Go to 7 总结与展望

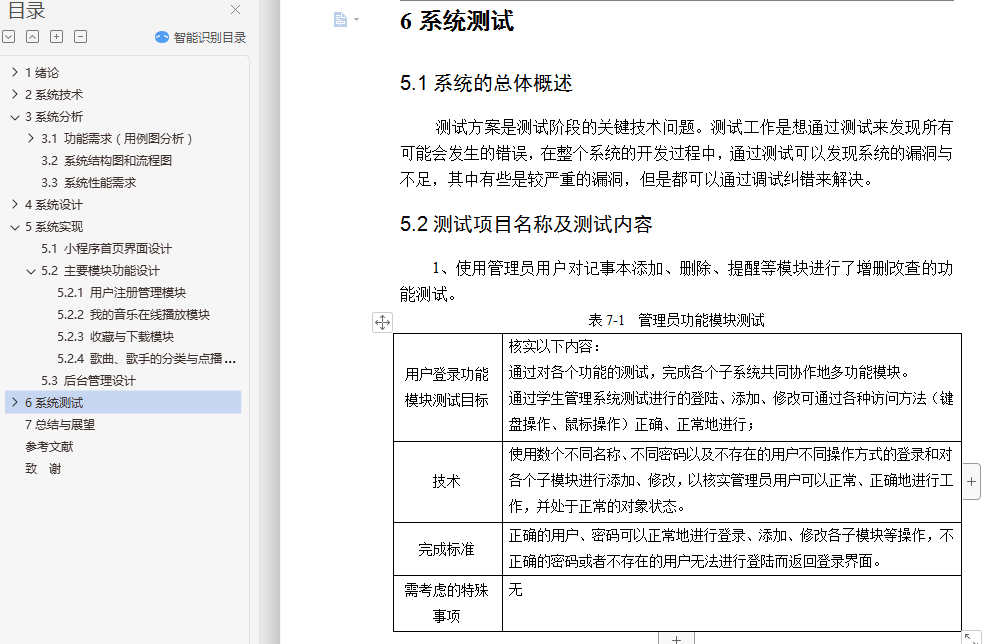pos(60,425)
